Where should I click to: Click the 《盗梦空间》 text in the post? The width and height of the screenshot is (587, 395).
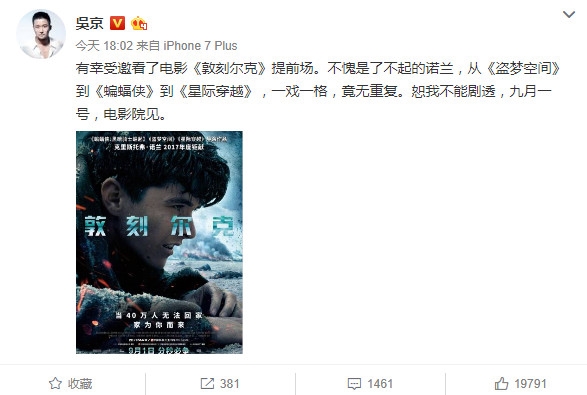tap(523, 69)
